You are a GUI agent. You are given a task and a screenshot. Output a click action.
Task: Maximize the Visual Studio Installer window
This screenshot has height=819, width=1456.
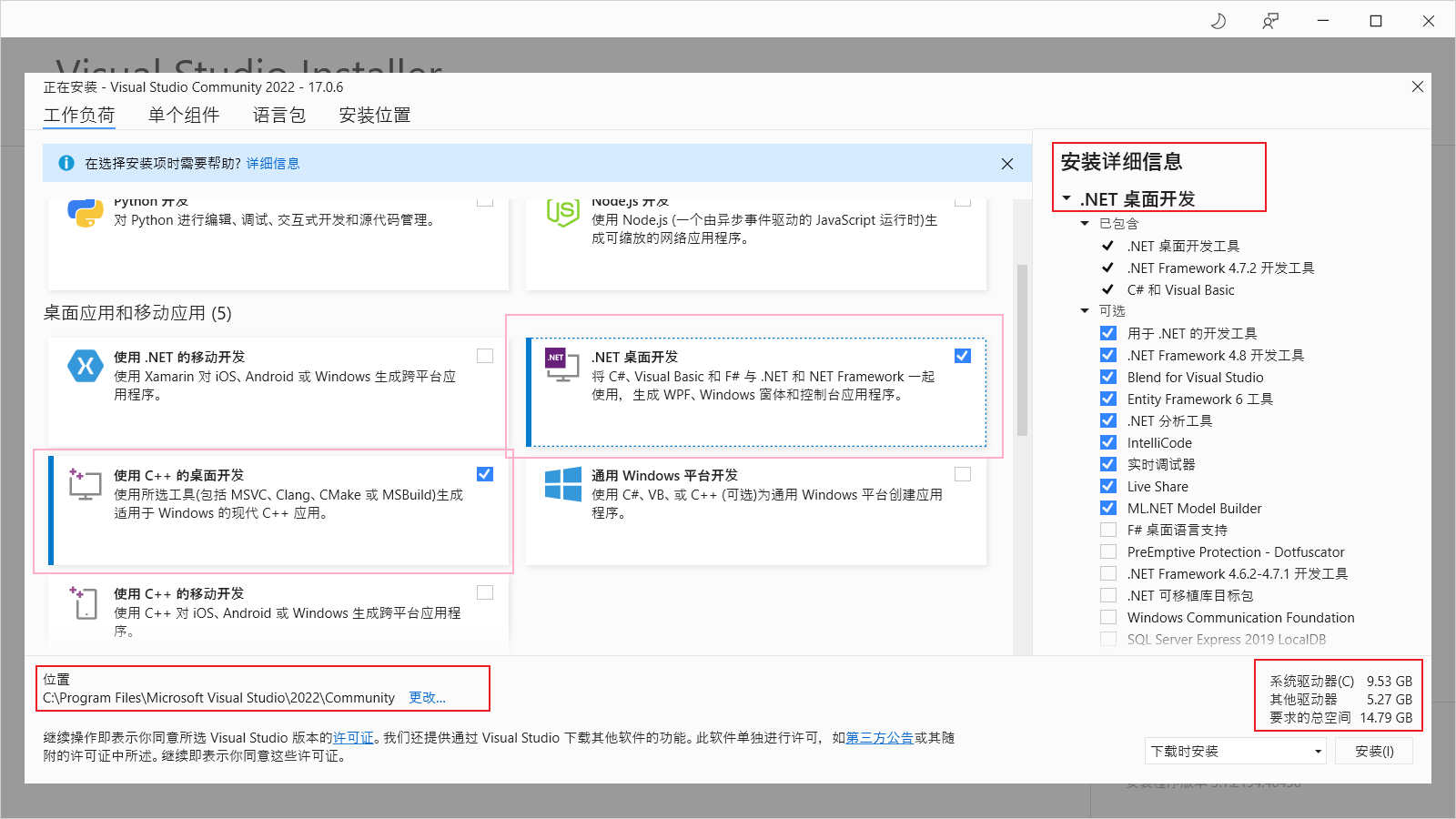click(1376, 21)
